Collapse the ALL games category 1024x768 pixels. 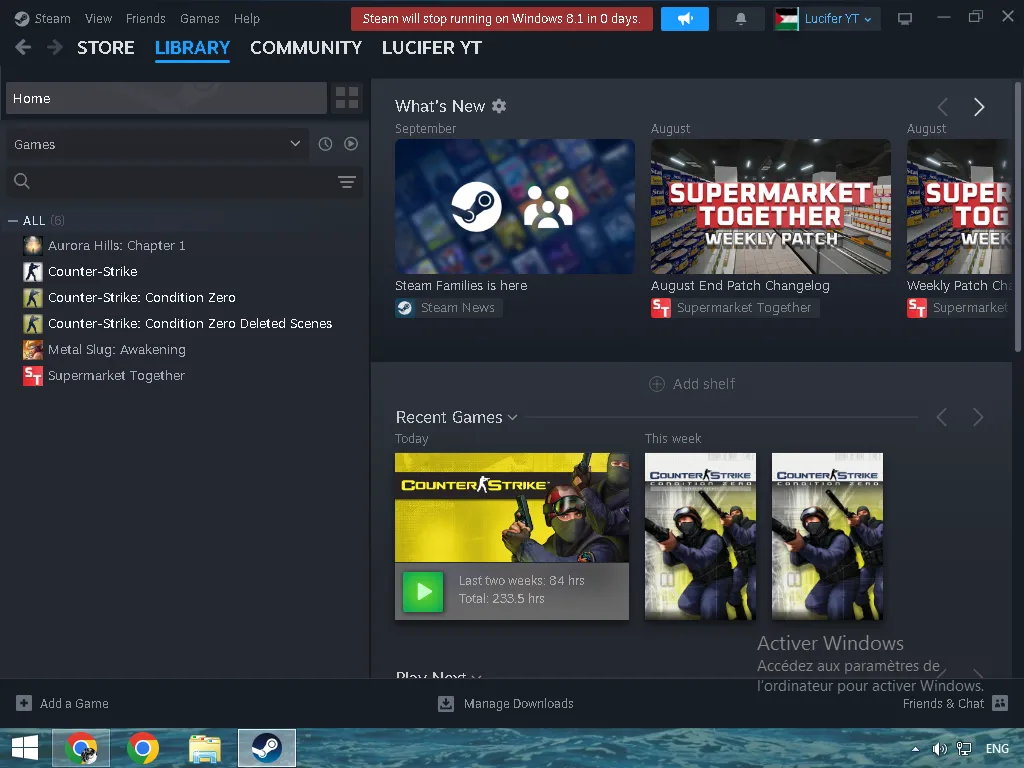[x=13, y=221]
